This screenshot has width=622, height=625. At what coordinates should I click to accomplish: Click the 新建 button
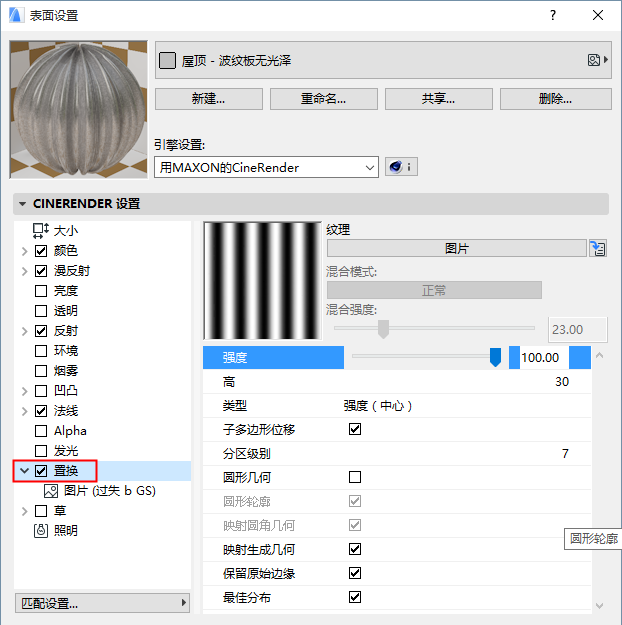(x=209, y=98)
